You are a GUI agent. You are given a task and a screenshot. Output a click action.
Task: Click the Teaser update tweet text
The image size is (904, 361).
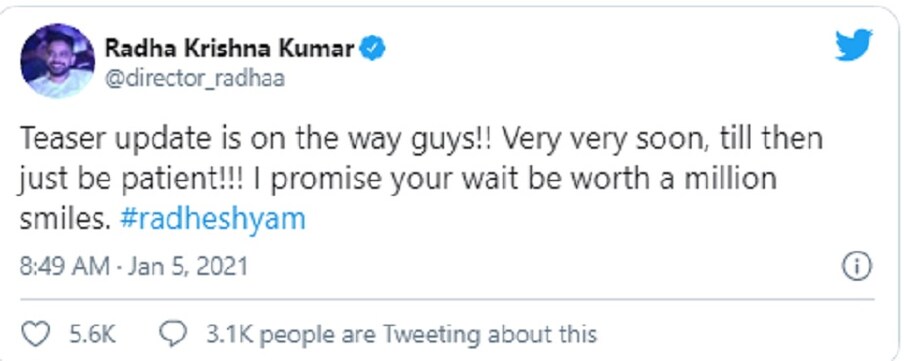point(421,179)
